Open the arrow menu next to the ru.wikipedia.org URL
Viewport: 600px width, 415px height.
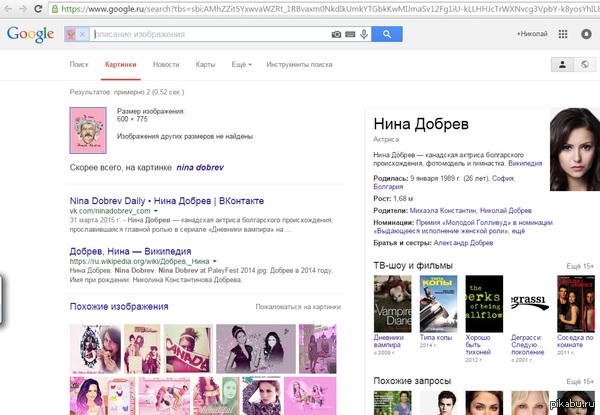[215, 260]
